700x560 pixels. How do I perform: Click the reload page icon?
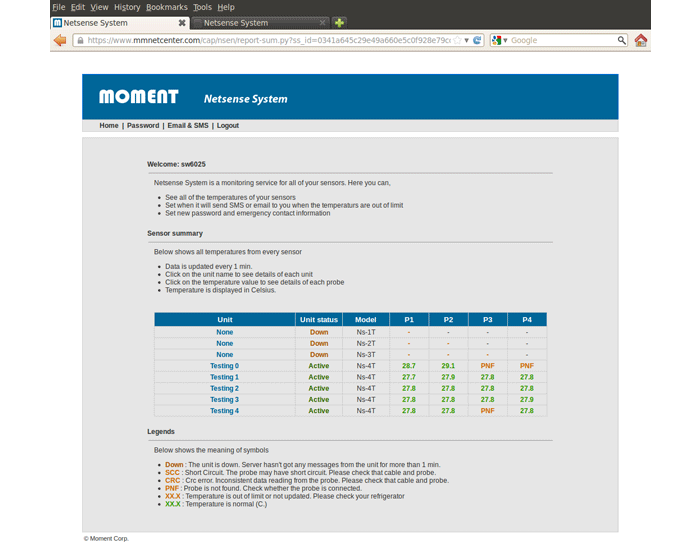(478, 40)
